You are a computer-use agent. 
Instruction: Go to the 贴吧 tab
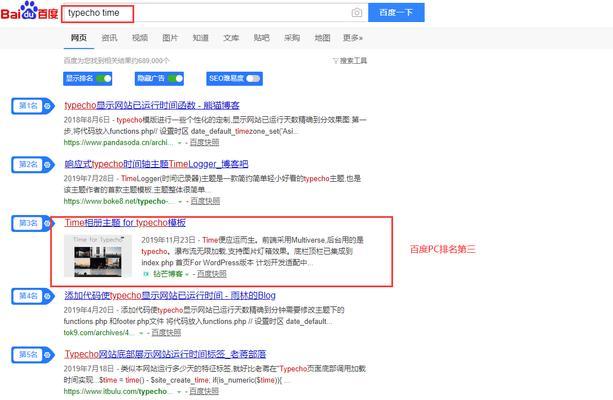262,38
